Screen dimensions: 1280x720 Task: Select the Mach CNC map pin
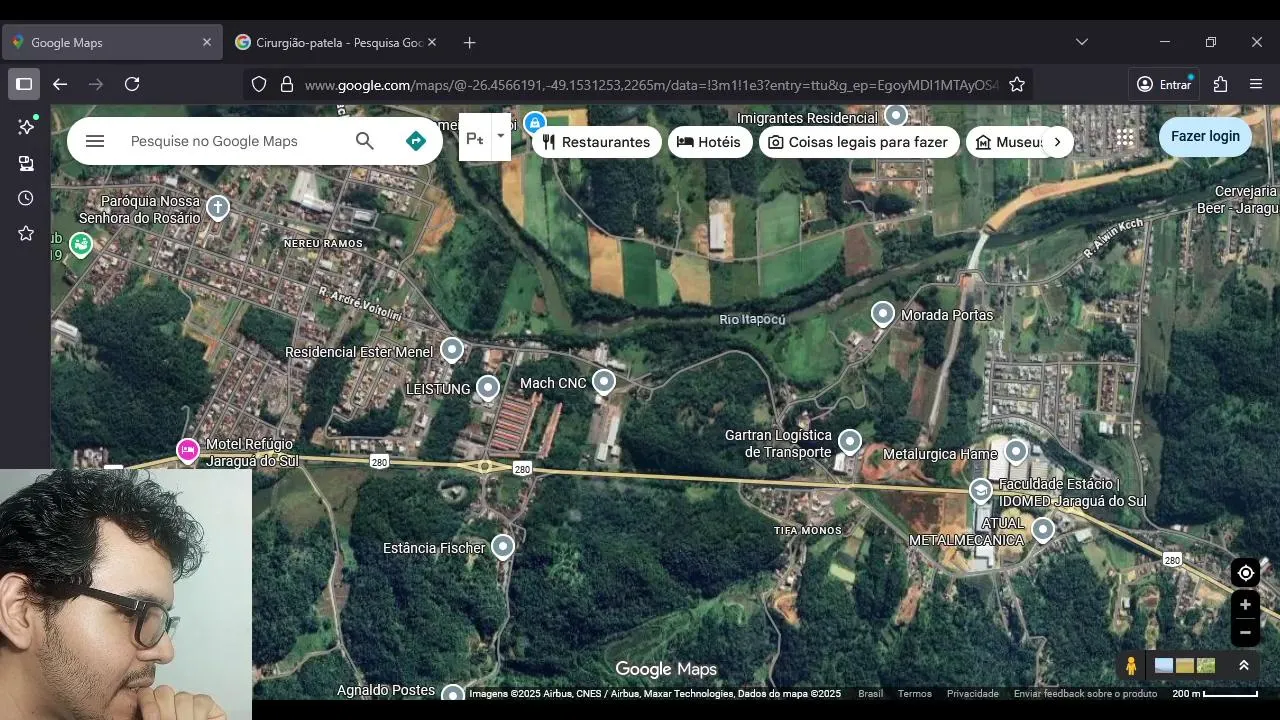point(603,382)
